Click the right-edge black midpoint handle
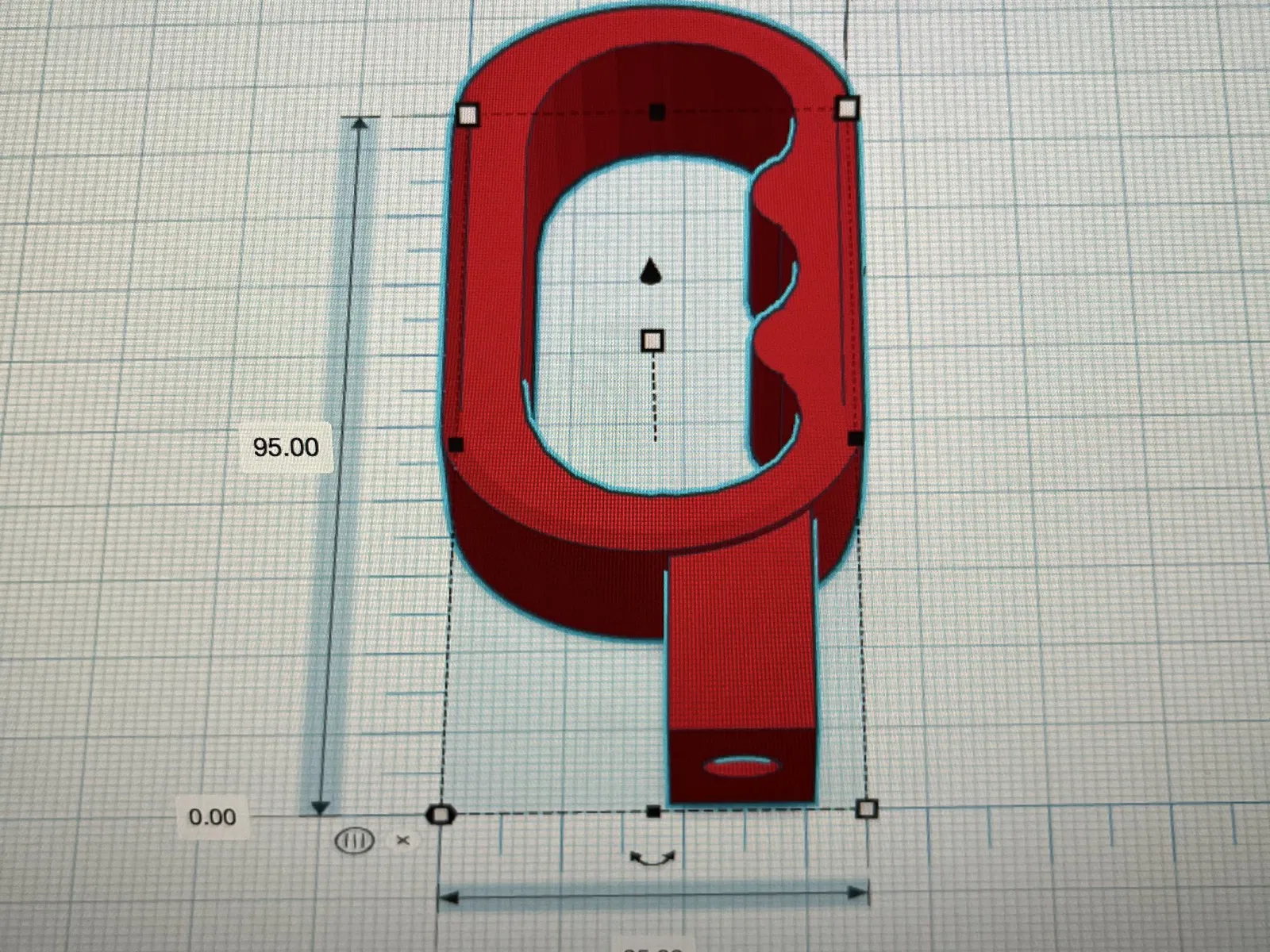The height and width of the screenshot is (952, 1270). [x=856, y=439]
